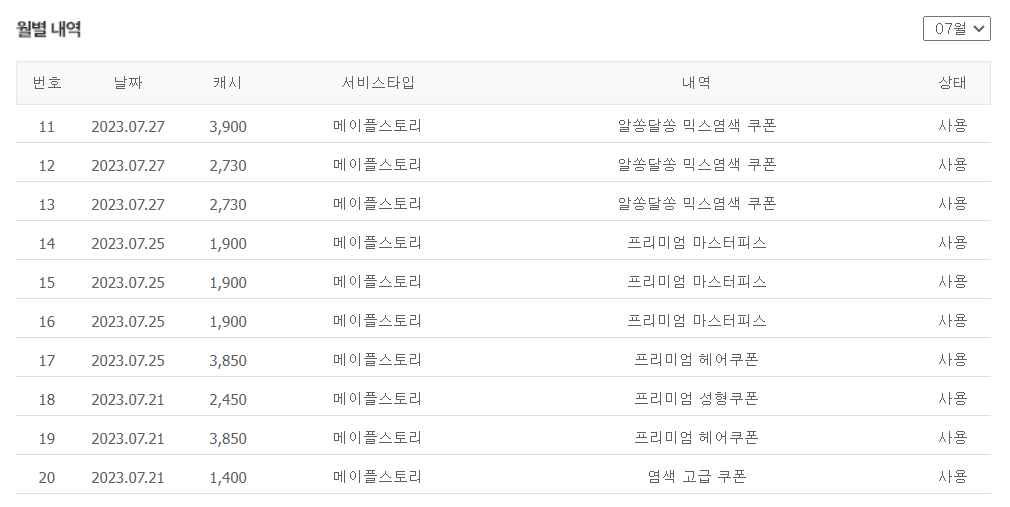Click 메이플스토리 service type in row 15

click(x=378, y=282)
